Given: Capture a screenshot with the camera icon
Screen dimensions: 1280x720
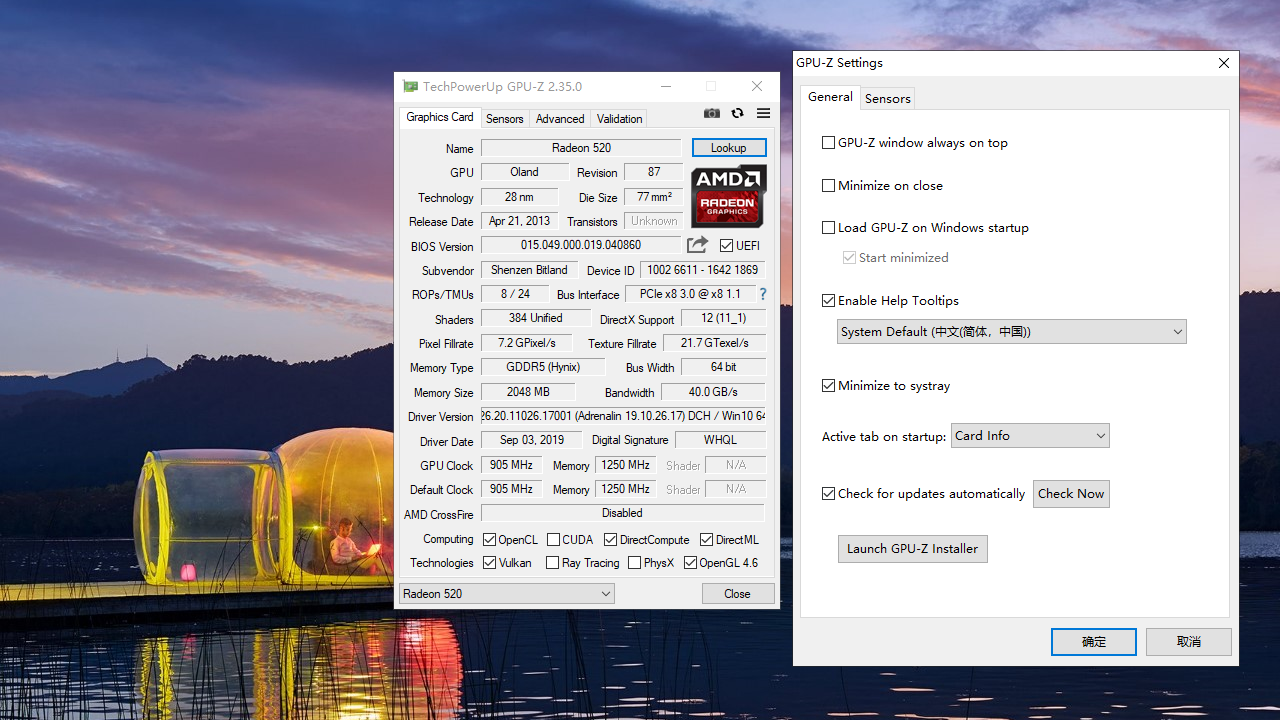Looking at the screenshot, I should point(711,113).
